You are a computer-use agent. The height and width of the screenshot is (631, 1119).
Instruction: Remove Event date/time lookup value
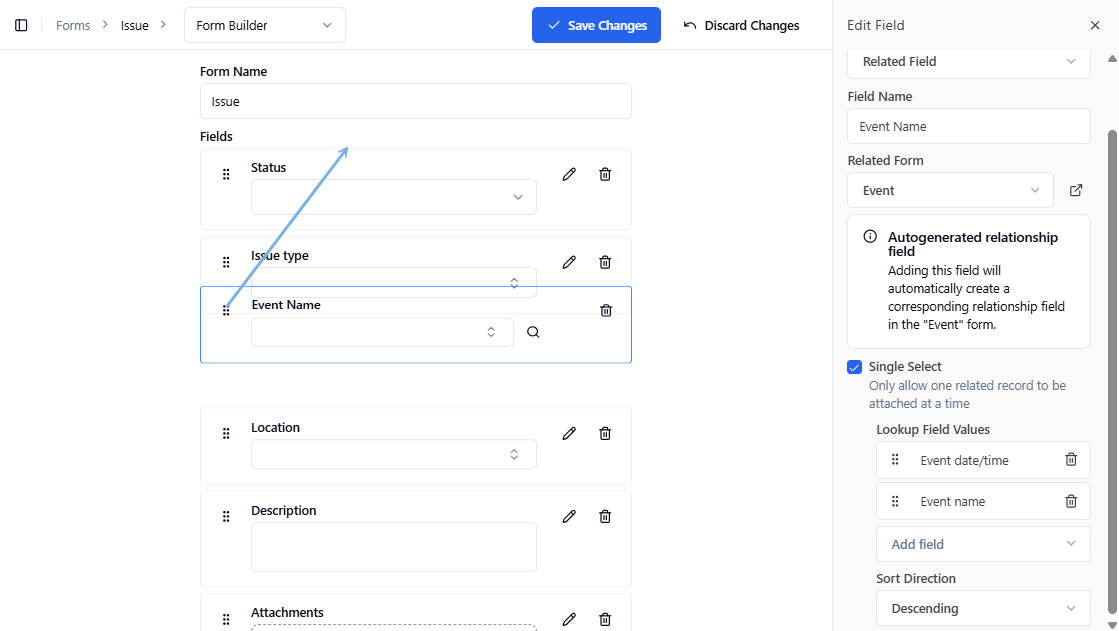[1071, 460]
